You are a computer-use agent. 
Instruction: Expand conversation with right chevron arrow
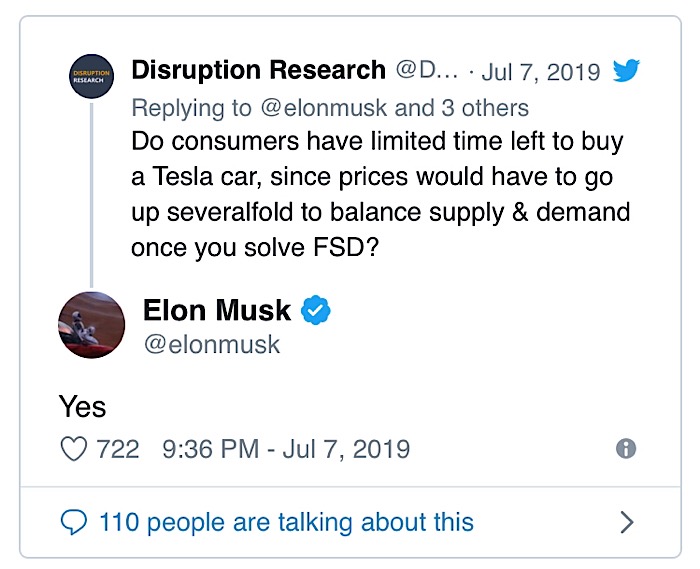click(x=627, y=521)
